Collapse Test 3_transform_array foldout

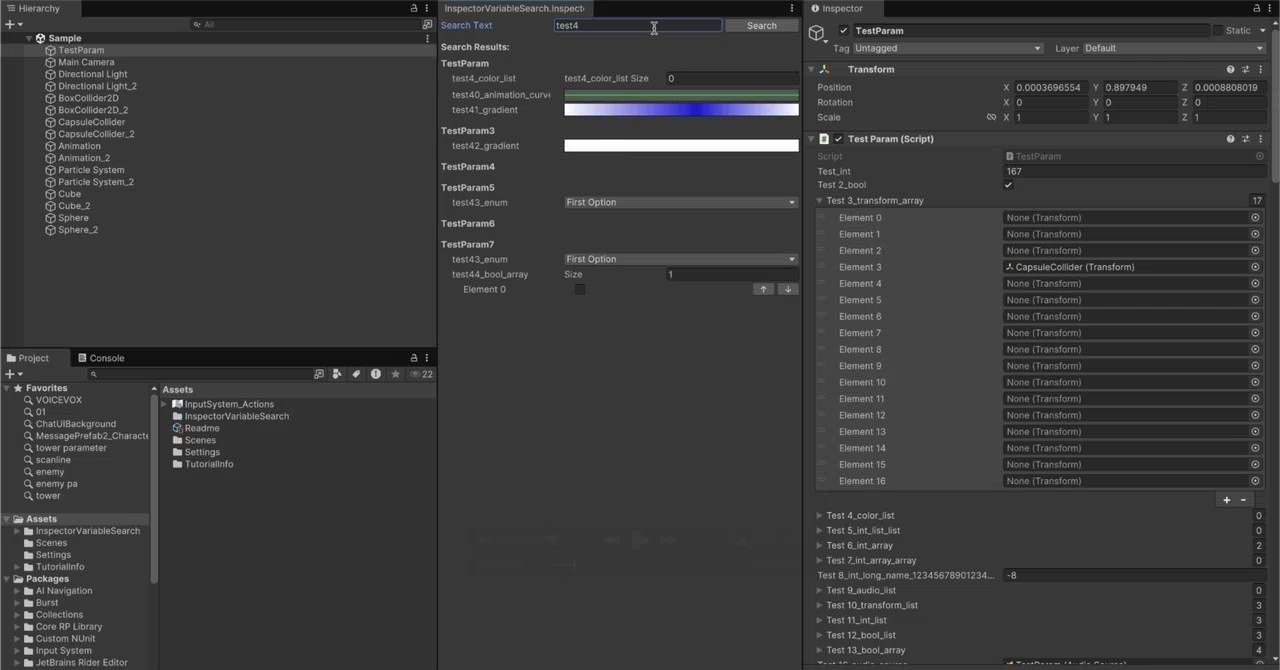coord(820,201)
